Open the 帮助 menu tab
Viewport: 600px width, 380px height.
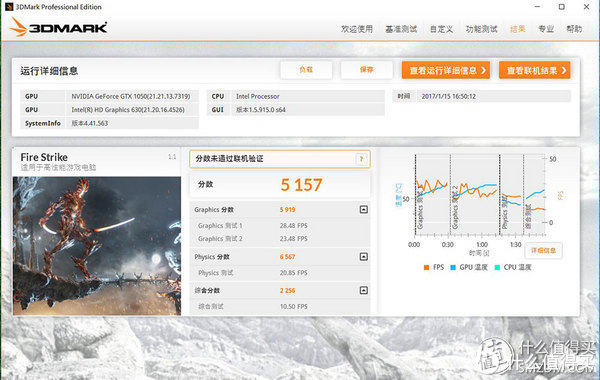[x=574, y=29]
